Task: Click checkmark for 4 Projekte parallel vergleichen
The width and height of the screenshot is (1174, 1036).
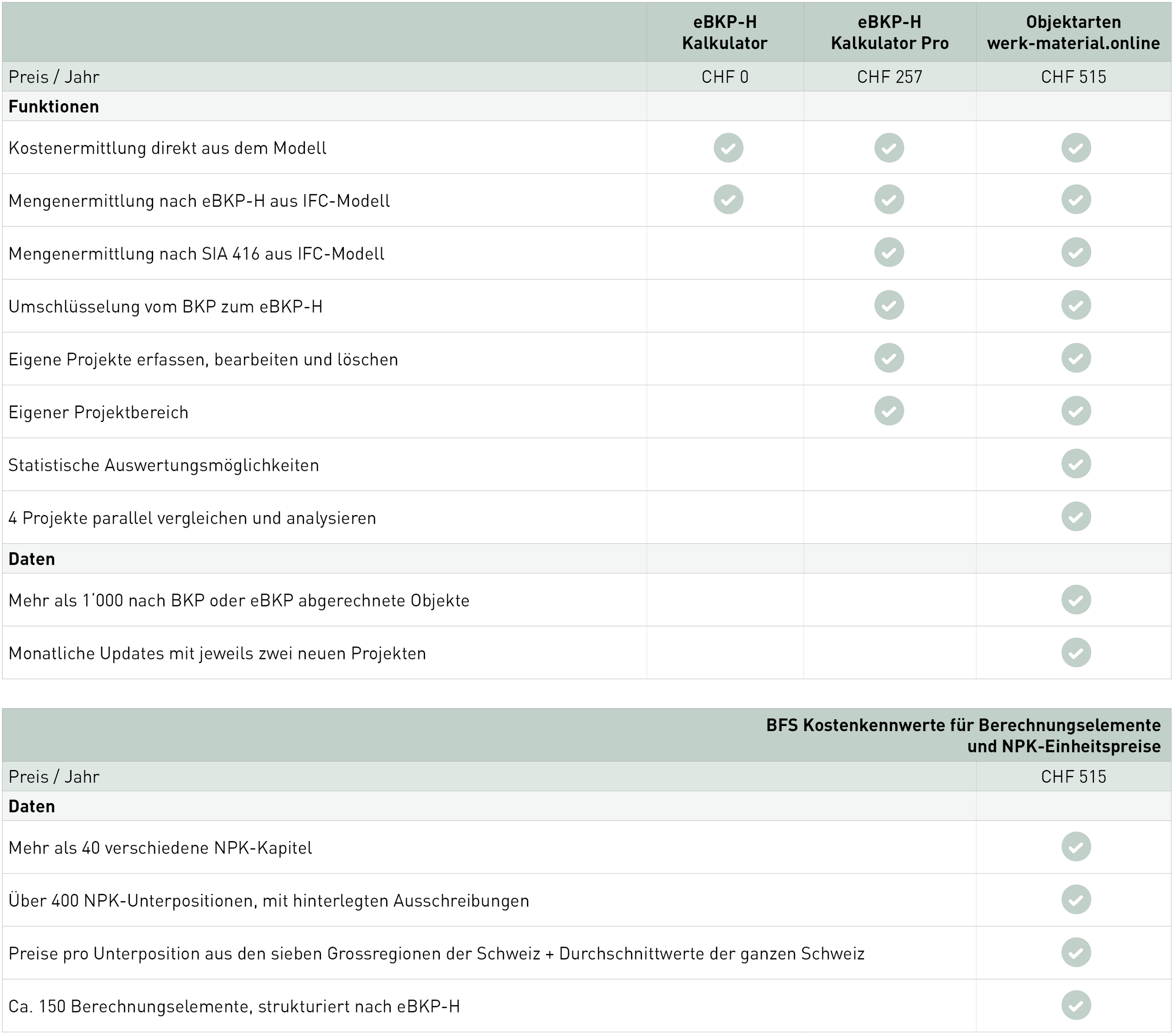Action: pos(1076,516)
